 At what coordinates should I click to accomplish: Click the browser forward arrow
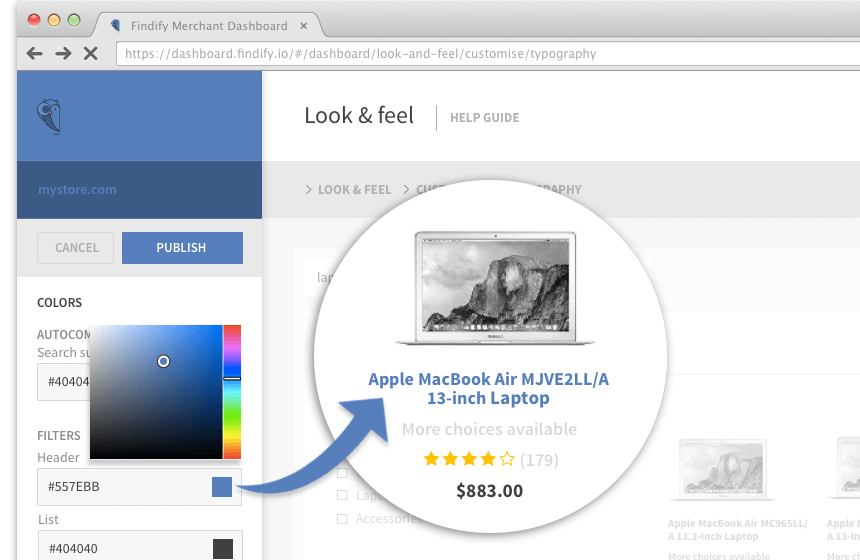coord(63,53)
